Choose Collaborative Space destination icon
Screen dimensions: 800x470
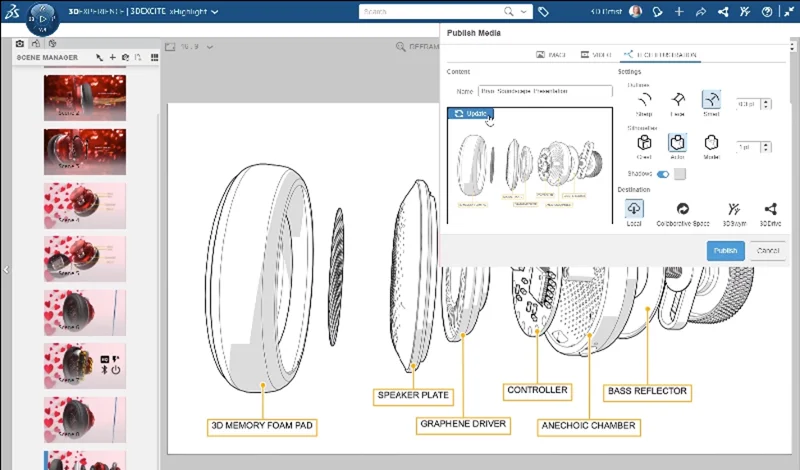point(683,209)
